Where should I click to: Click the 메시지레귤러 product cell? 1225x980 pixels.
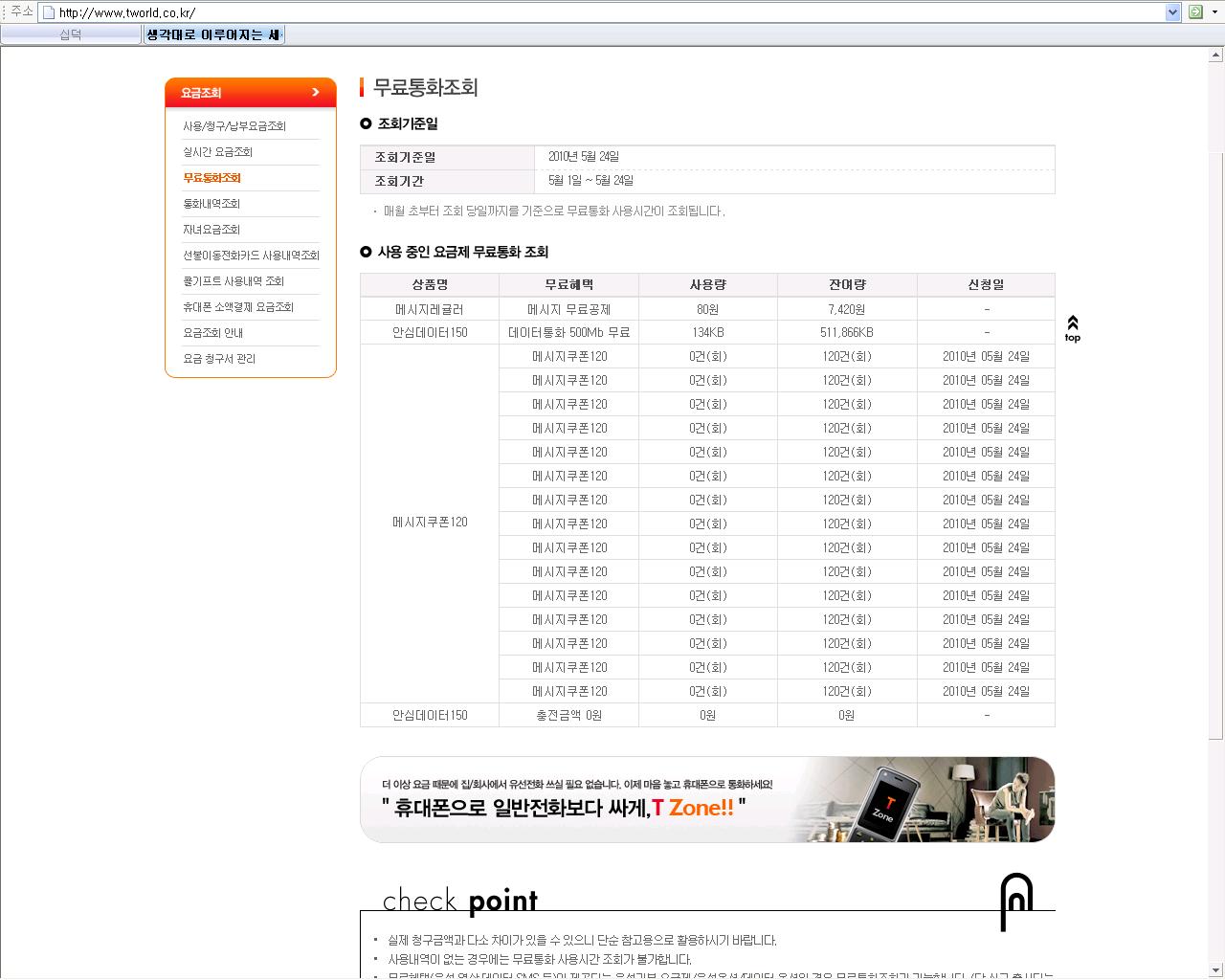point(430,309)
